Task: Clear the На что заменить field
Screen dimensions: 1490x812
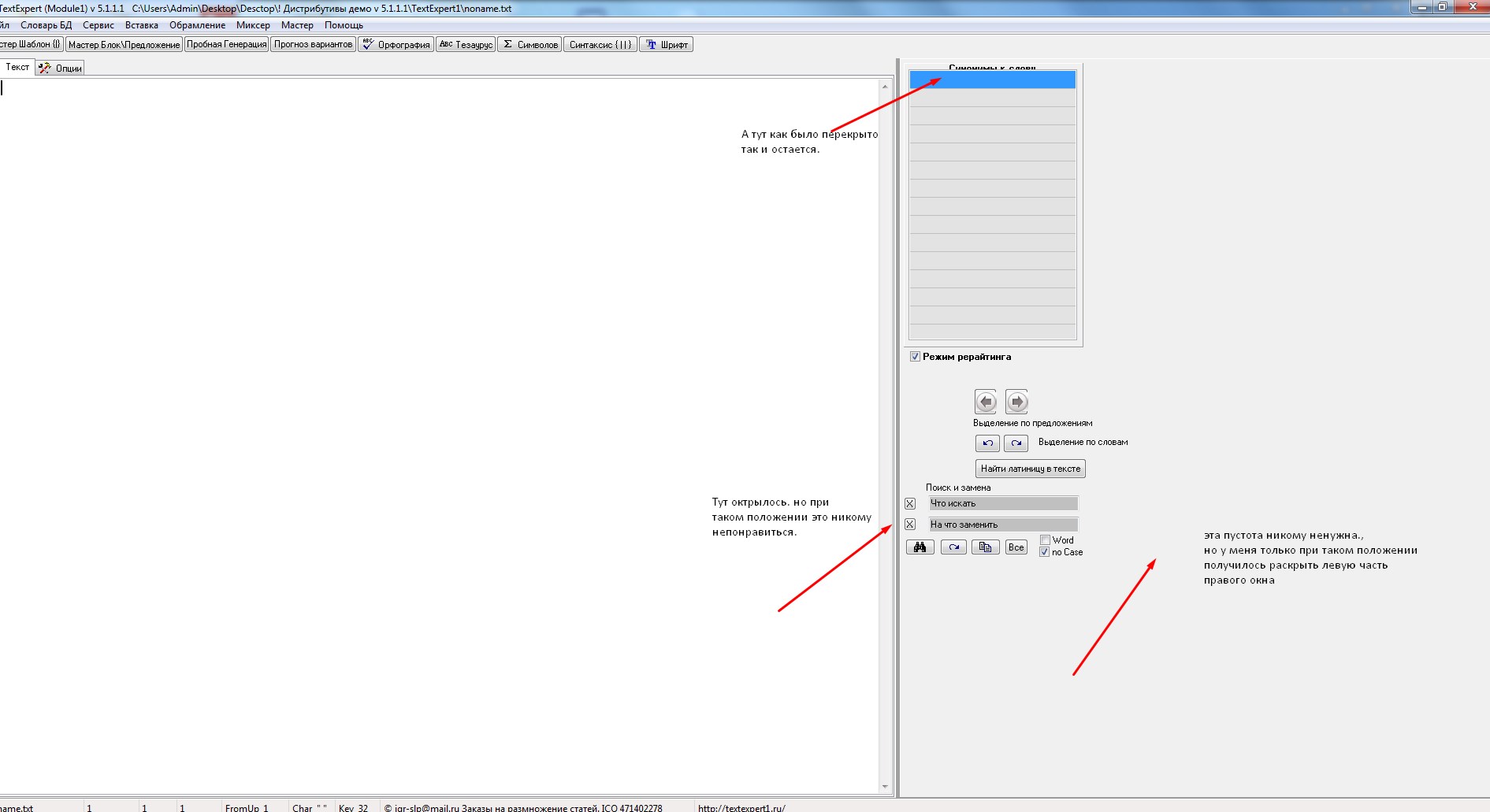Action: [910, 525]
